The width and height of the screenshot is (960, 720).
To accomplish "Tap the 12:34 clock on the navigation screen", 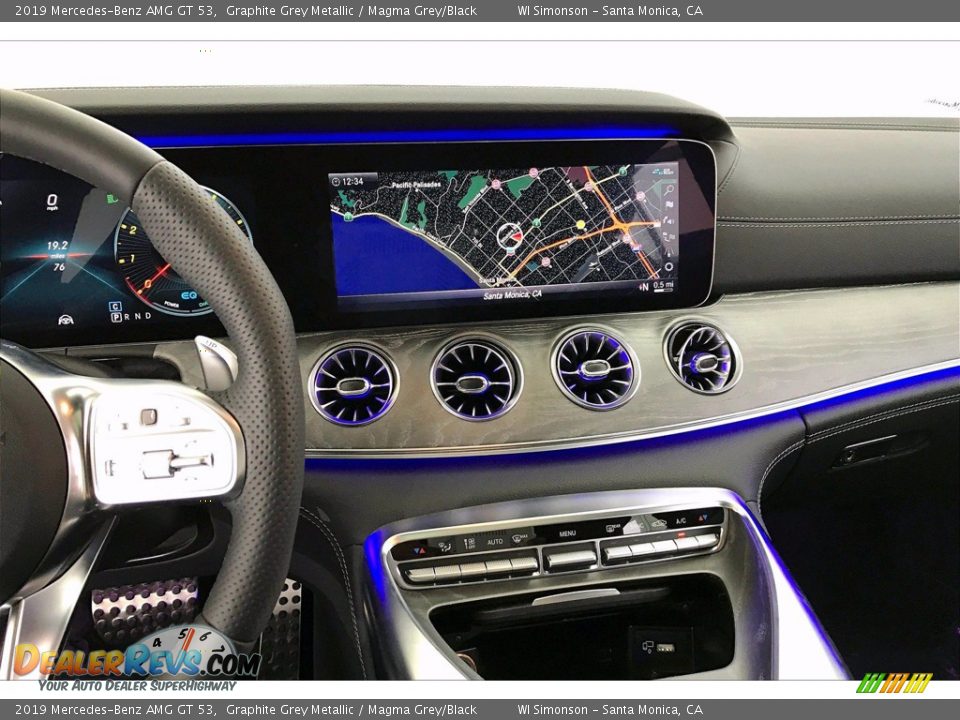I will coord(348,181).
